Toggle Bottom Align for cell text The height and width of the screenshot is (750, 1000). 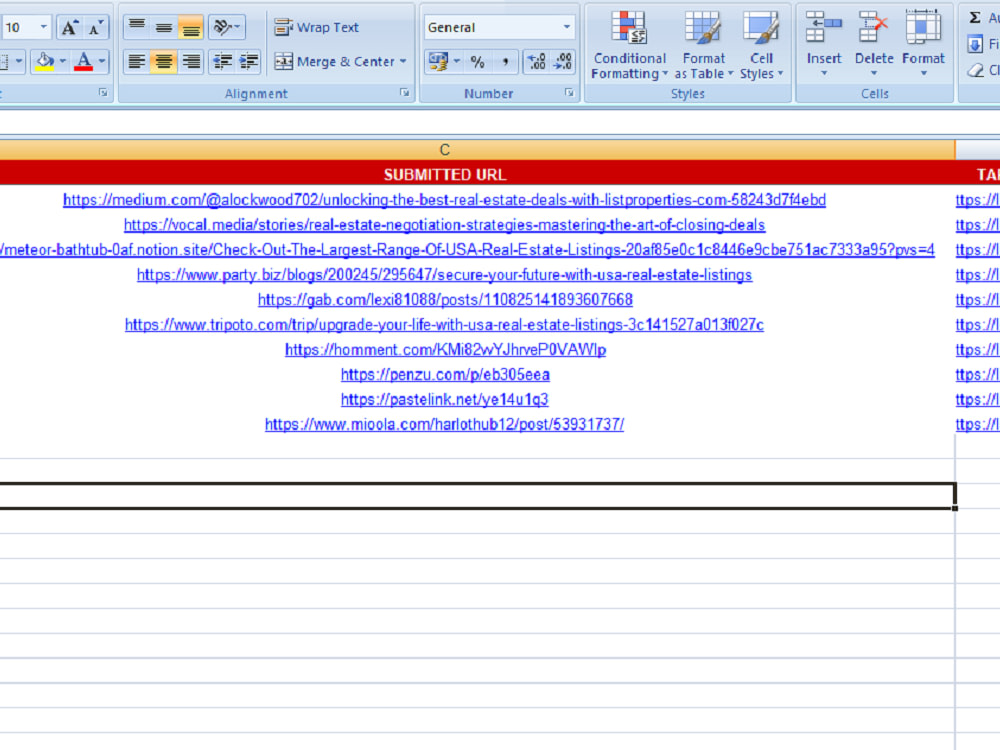click(x=190, y=27)
